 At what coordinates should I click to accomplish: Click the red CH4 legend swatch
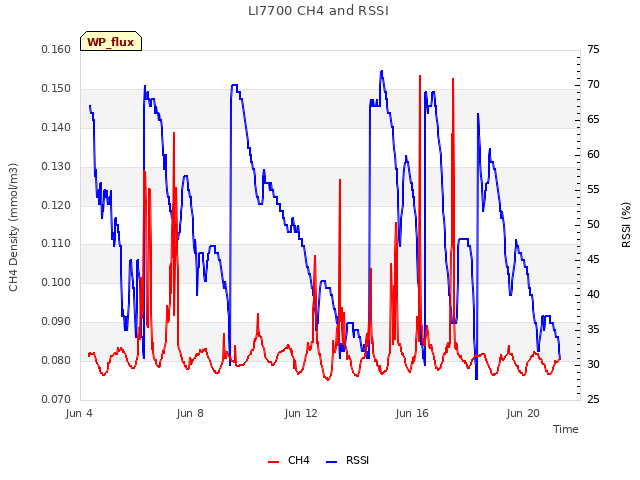click(273, 462)
